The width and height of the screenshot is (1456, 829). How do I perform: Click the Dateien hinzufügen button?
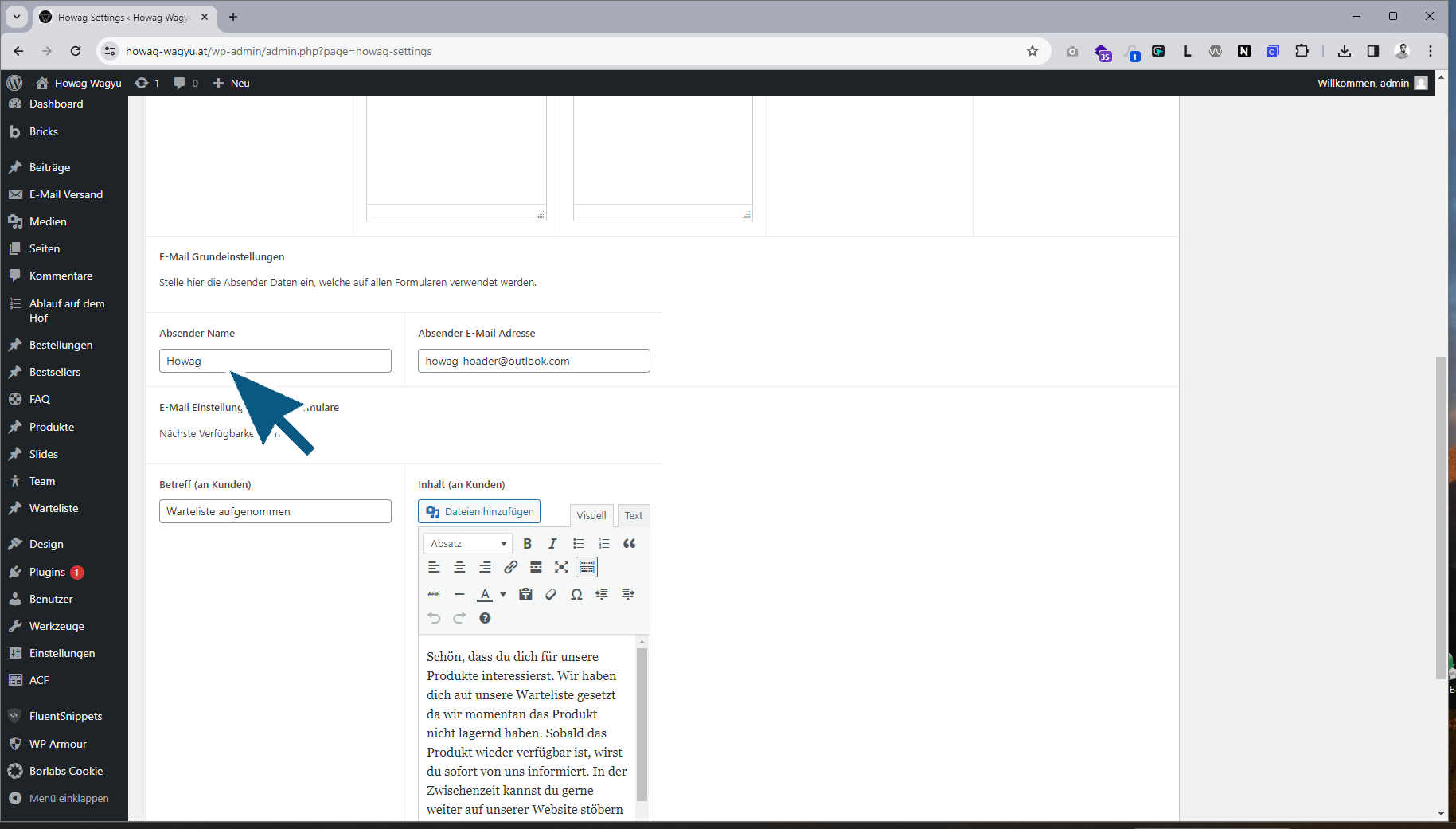click(x=479, y=512)
